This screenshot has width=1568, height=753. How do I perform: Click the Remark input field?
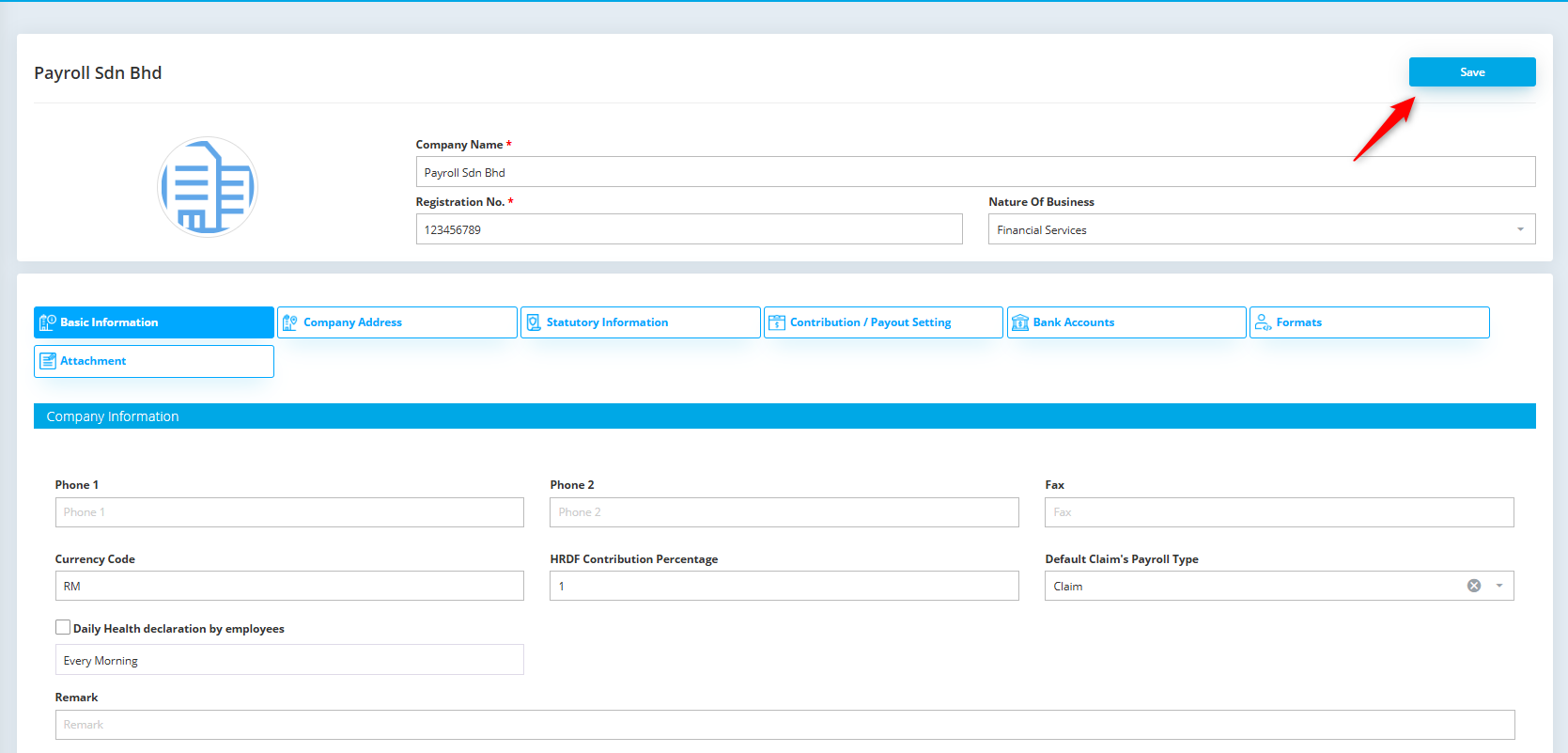(785, 725)
